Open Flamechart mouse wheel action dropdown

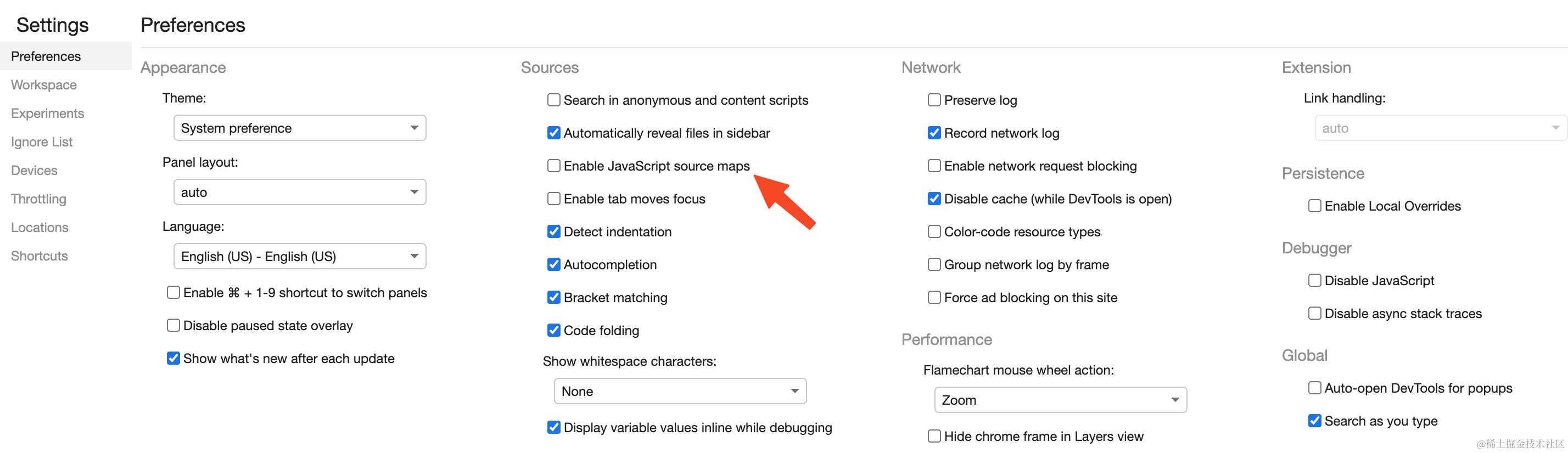(1060, 400)
